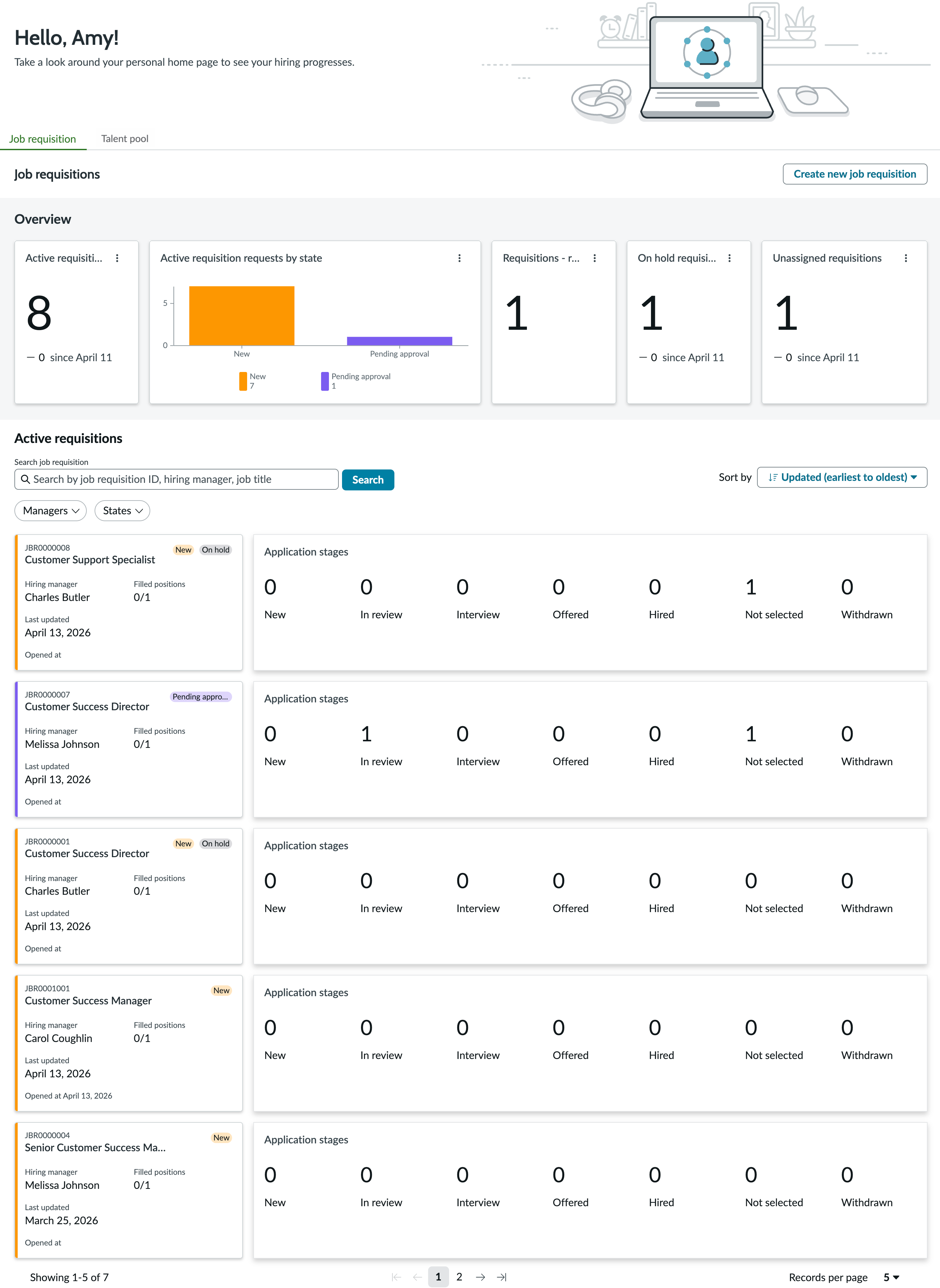This screenshot has width=940, height=1288.
Task: Click the Search button
Action: 368,480
